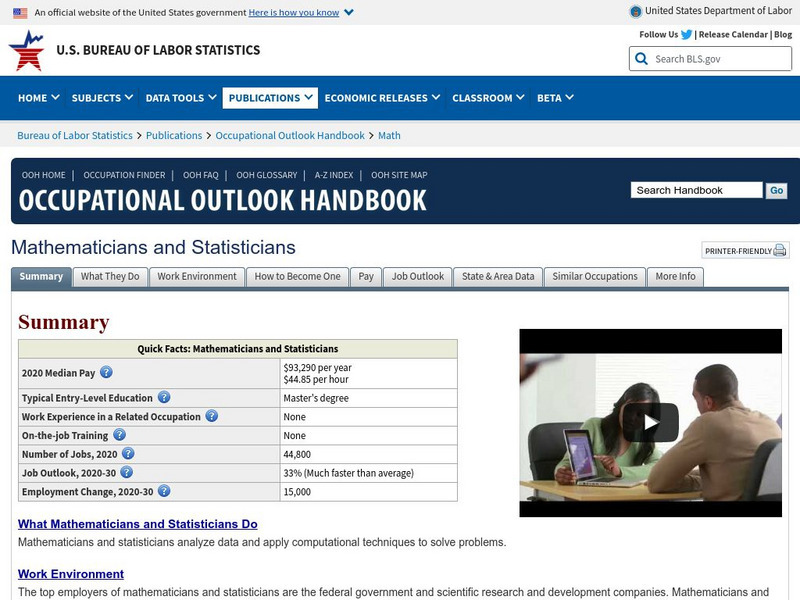Click the search magnifier icon for BLS.gov
This screenshot has width=800, height=600.
(641, 58)
